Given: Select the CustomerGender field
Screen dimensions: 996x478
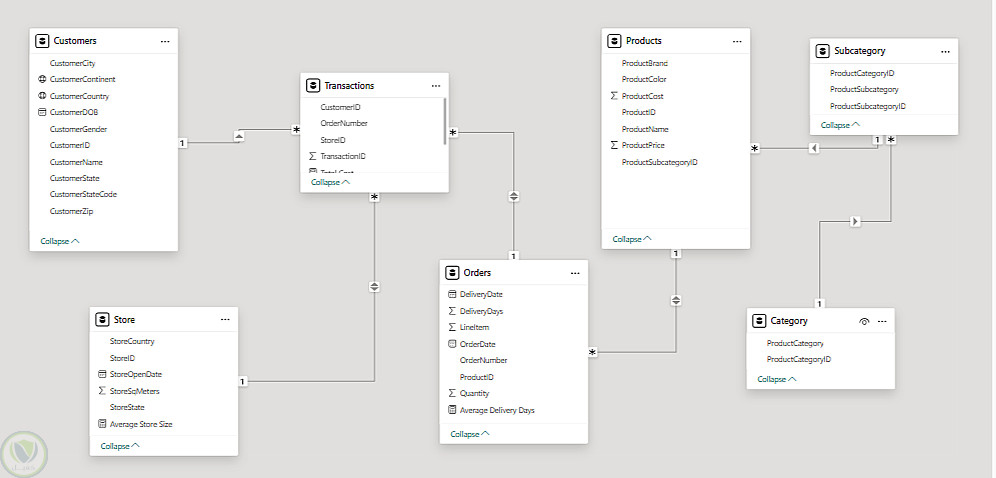Looking at the screenshot, I should pyautogui.click(x=78, y=129).
